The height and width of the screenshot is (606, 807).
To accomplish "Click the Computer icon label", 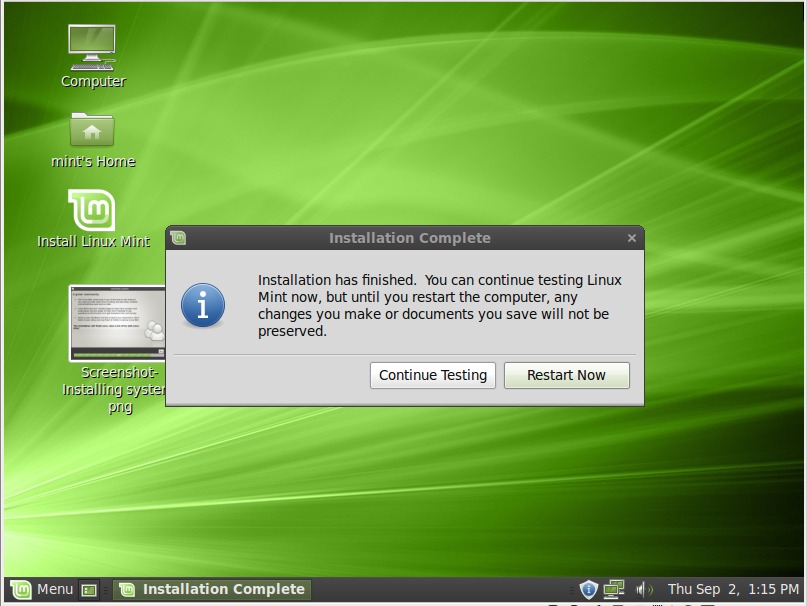I will (x=93, y=81).
